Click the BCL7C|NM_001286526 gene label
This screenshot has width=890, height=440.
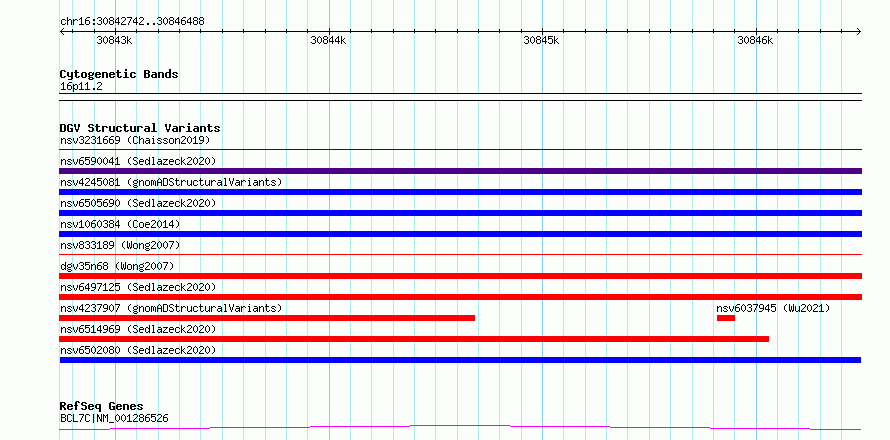(114, 418)
